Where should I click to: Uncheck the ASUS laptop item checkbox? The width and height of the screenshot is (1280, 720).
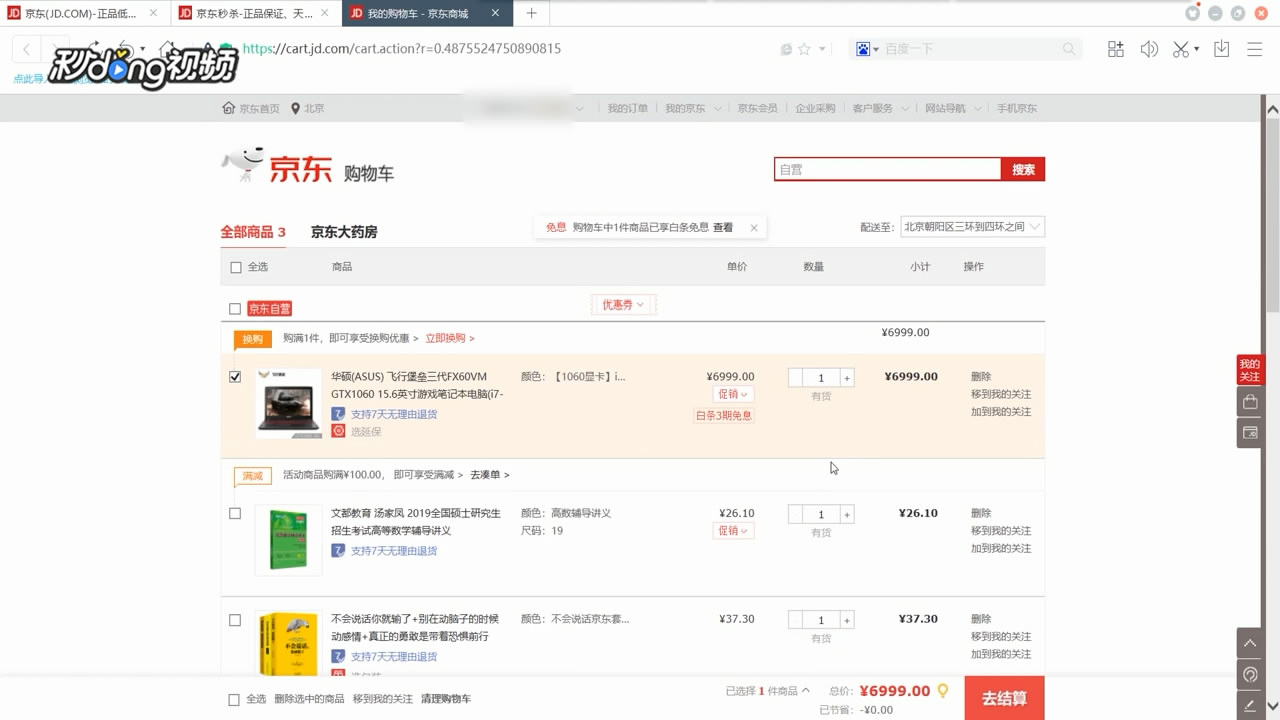(x=235, y=377)
